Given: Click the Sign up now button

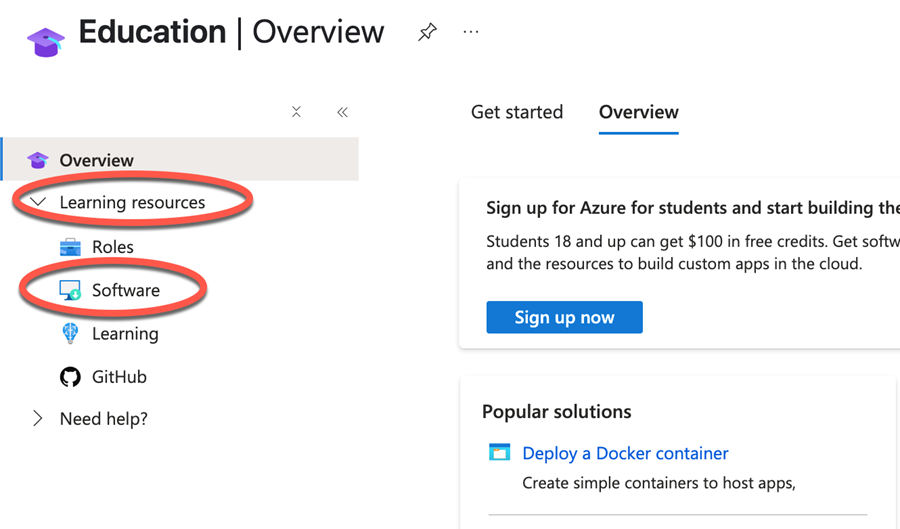Looking at the screenshot, I should coord(564,317).
